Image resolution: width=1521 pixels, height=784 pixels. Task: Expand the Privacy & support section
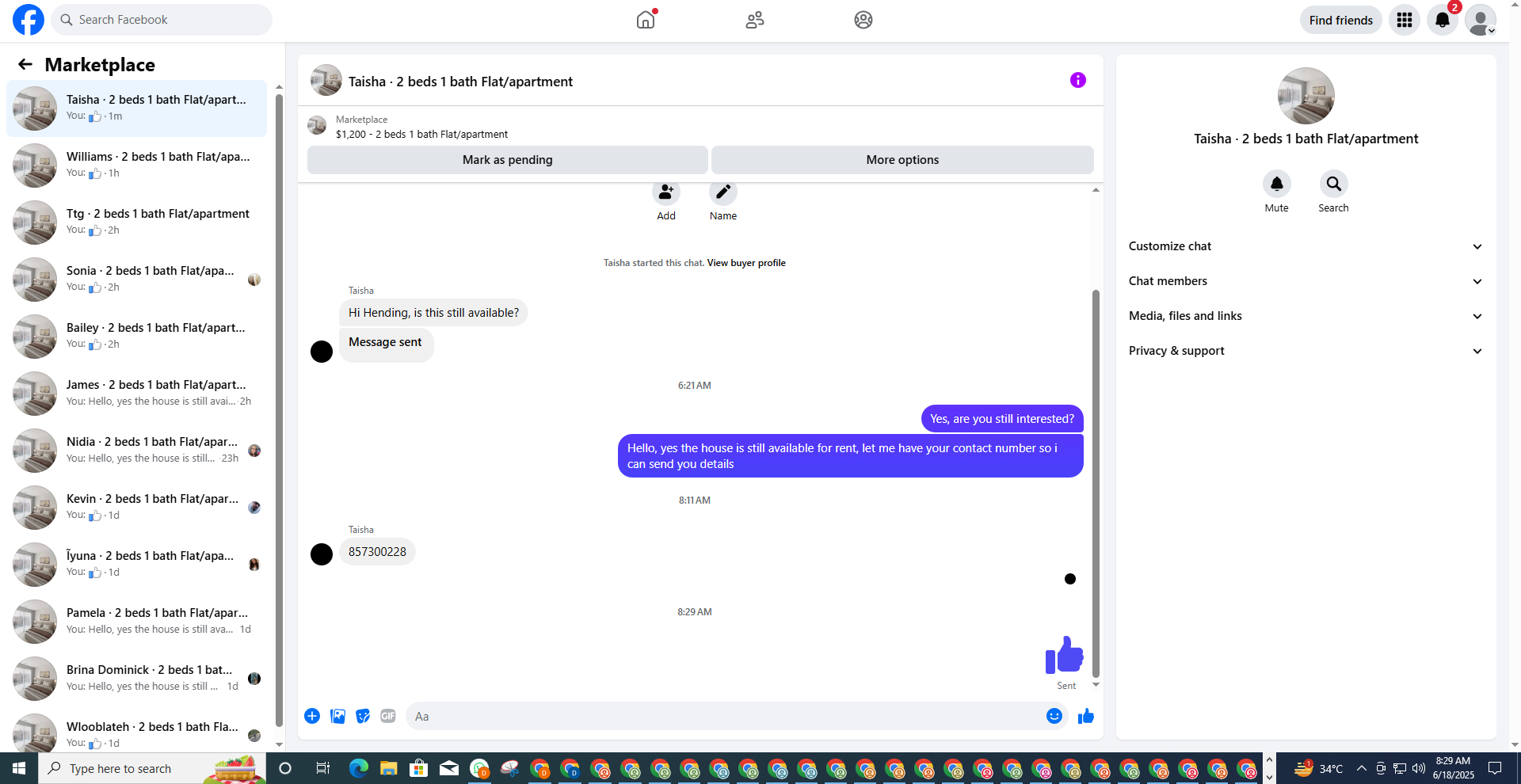pos(1306,351)
